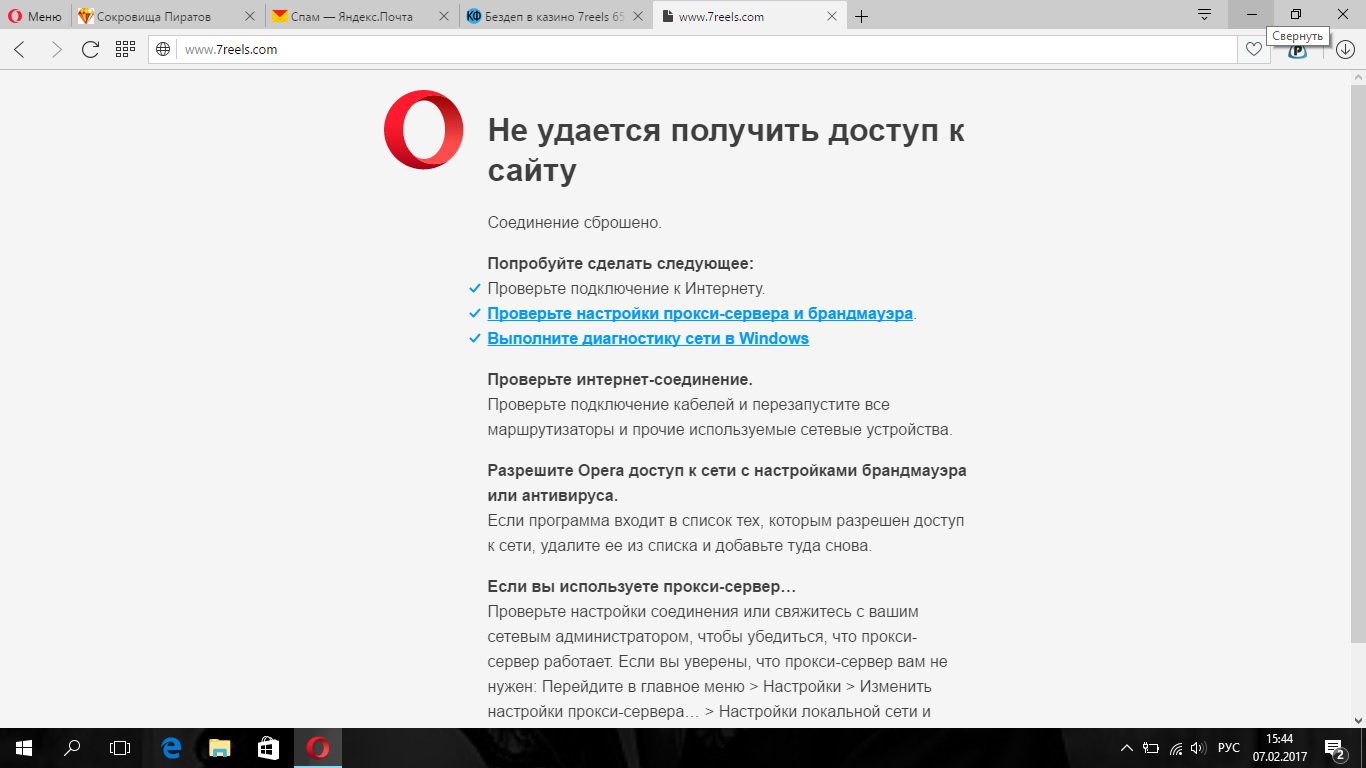Click the address bar with www.7reels.com
Image resolution: width=1366 pixels, height=768 pixels.
coord(692,49)
